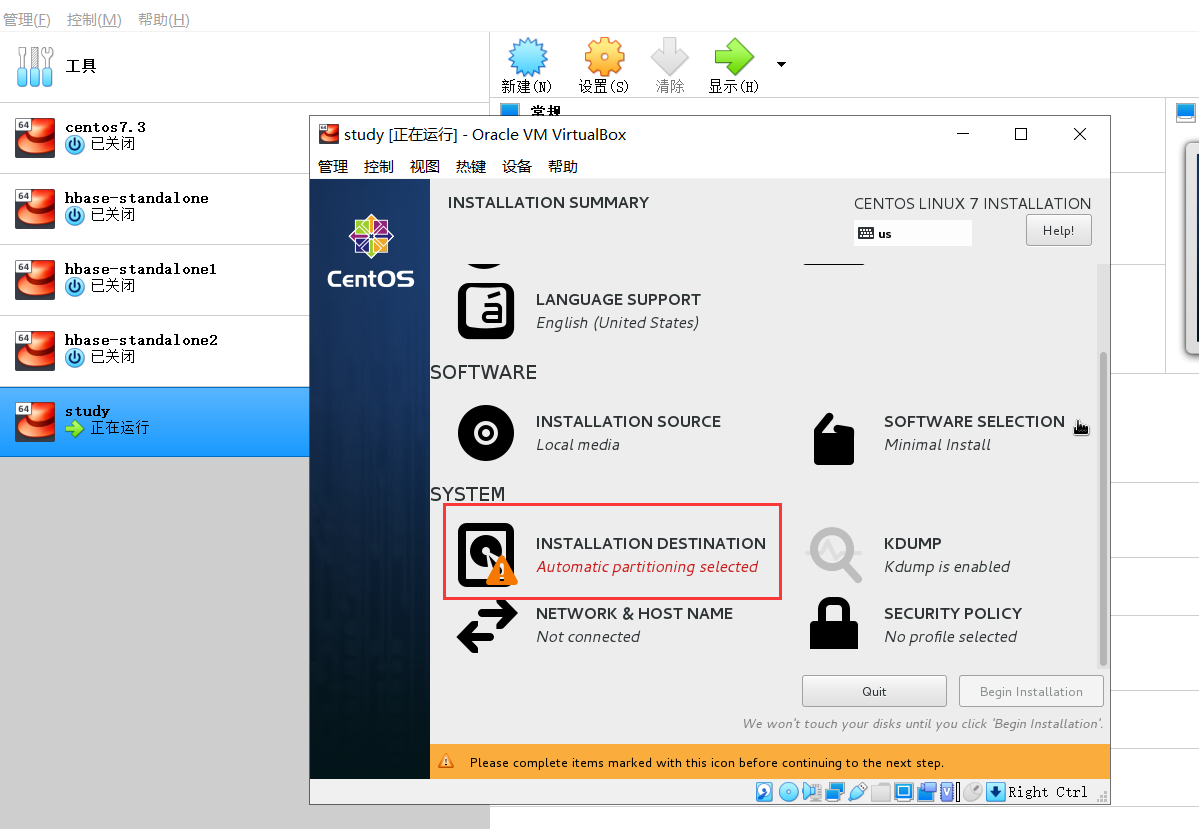Click the Quit button
This screenshot has width=1199, height=829.
click(873, 690)
